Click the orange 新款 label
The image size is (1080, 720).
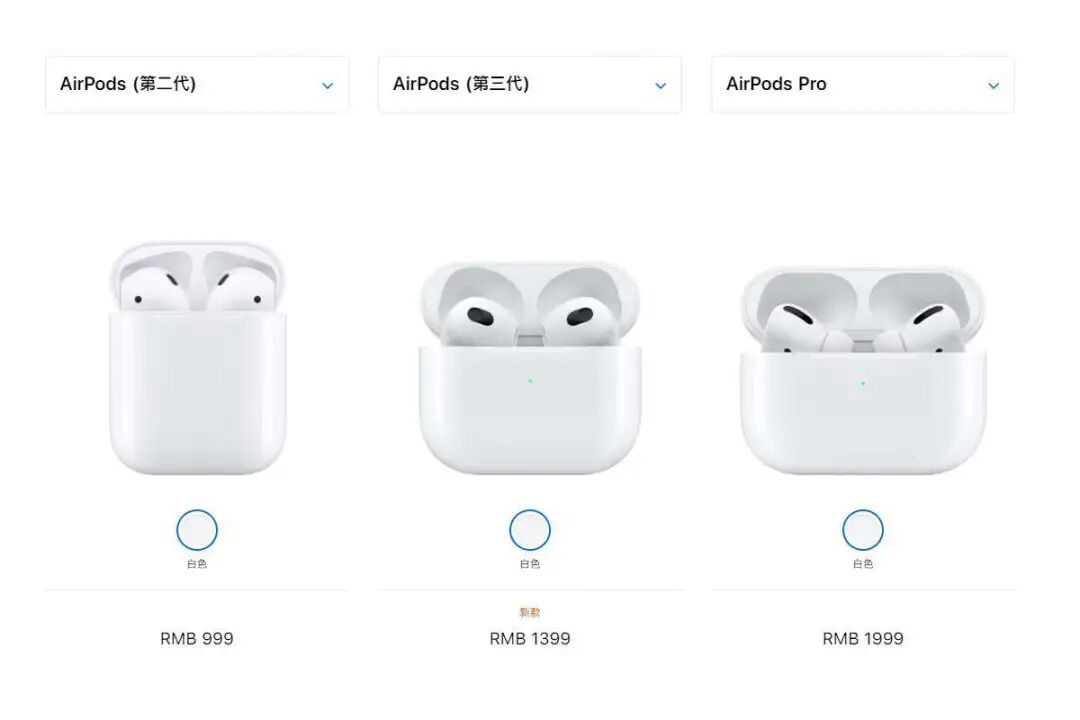point(530,612)
